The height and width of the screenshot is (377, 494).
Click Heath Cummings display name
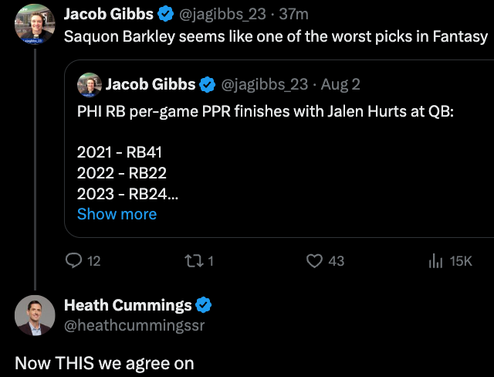[x=128, y=305]
